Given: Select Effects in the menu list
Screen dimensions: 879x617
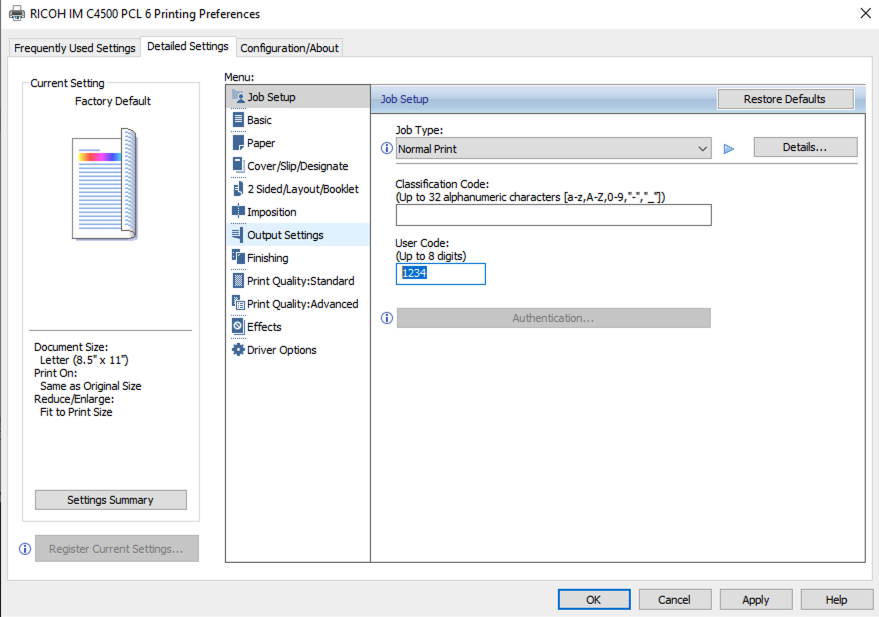Looking at the screenshot, I should [x=298, y=327].
